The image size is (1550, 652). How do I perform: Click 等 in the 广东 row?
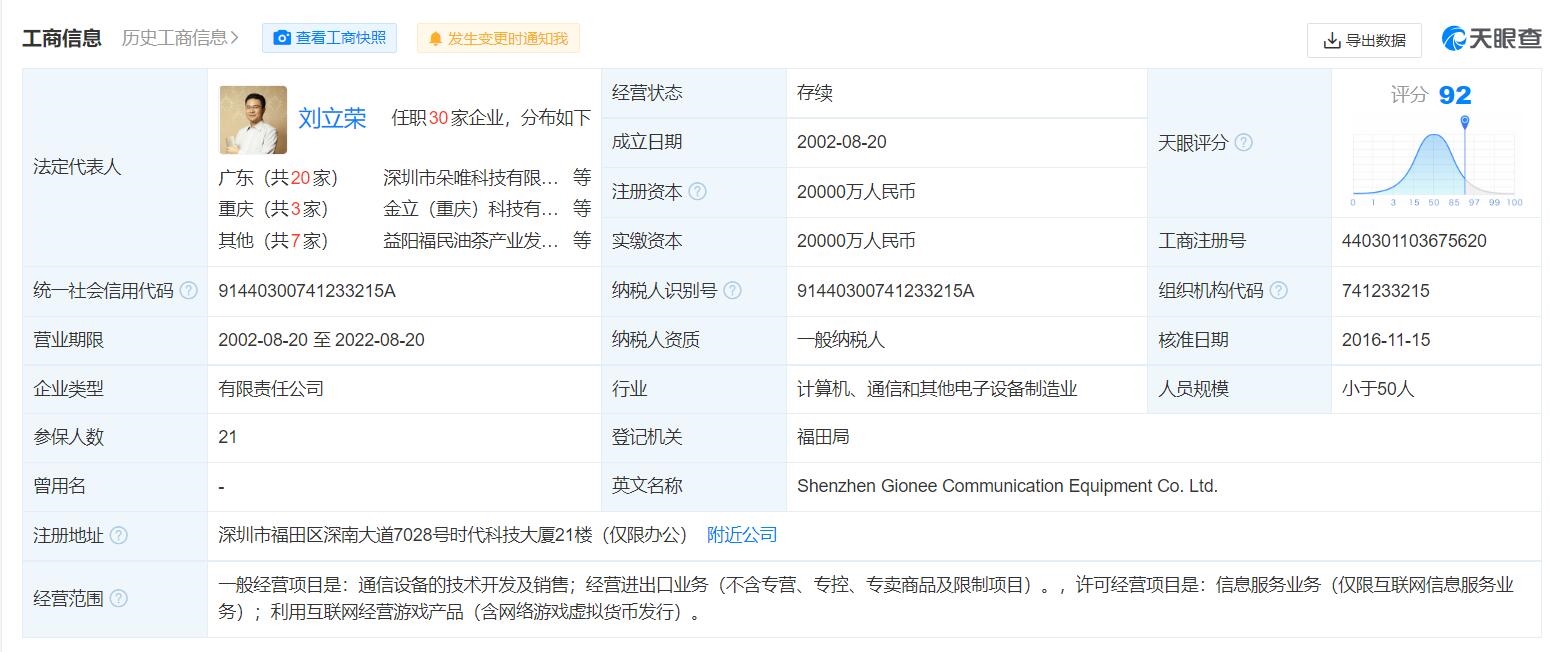(x=582, y=178)
